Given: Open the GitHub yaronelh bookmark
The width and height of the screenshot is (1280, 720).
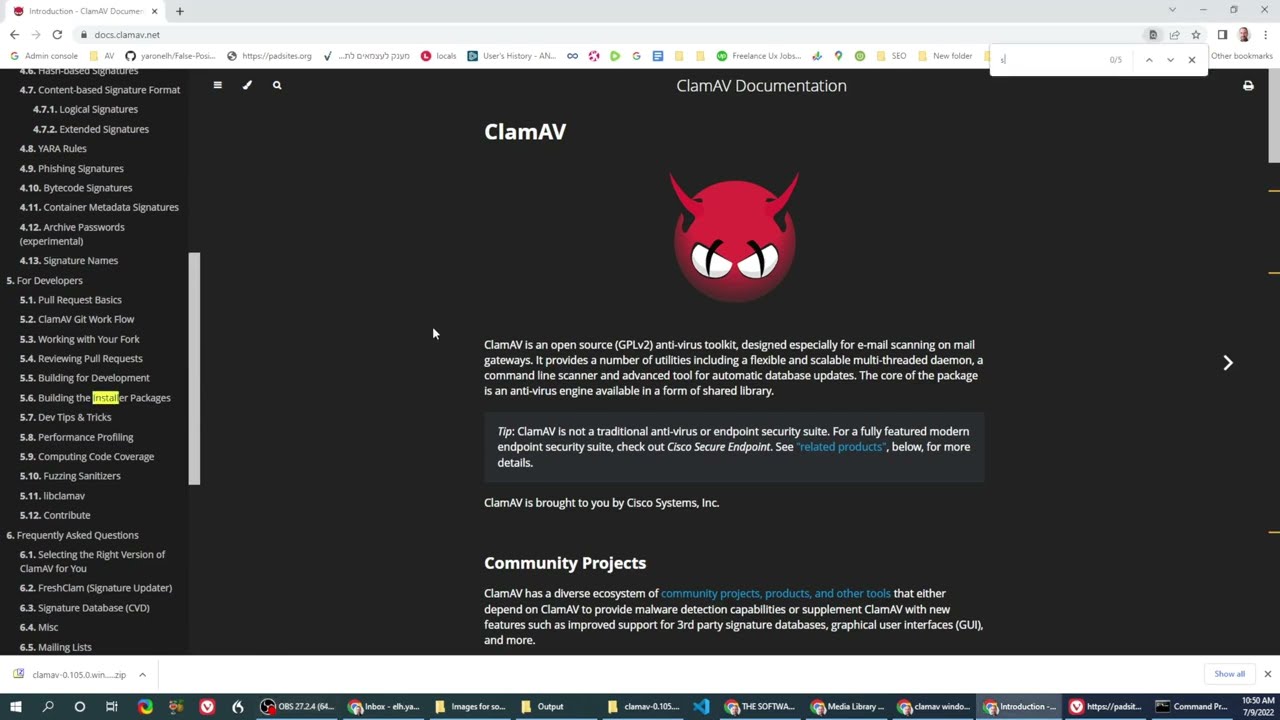Looking at the screenshot, I should coord(170,56).
